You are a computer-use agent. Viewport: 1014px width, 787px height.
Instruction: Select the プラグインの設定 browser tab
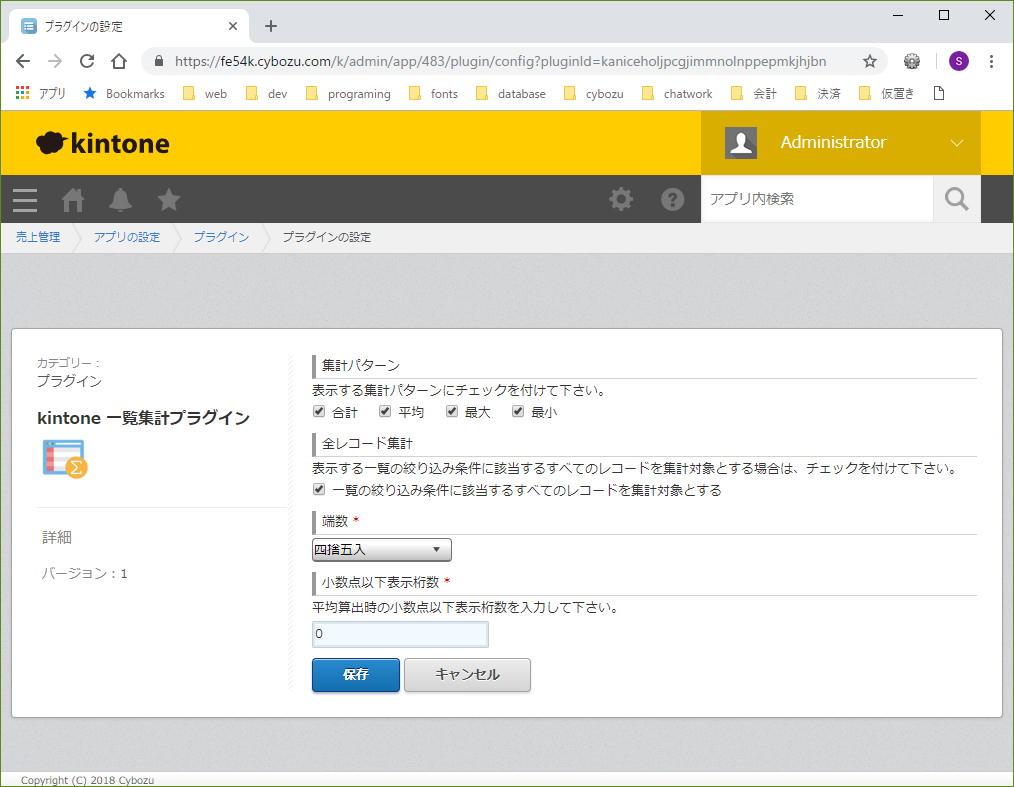[129, 26]
